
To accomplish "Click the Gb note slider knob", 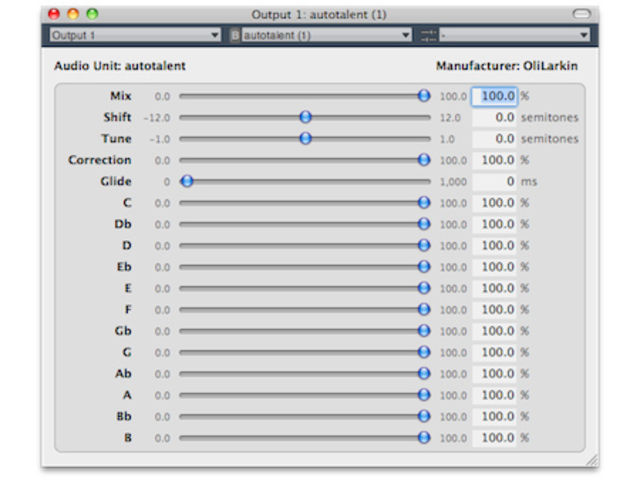I will pyautogui.click(x=424, y=330).
